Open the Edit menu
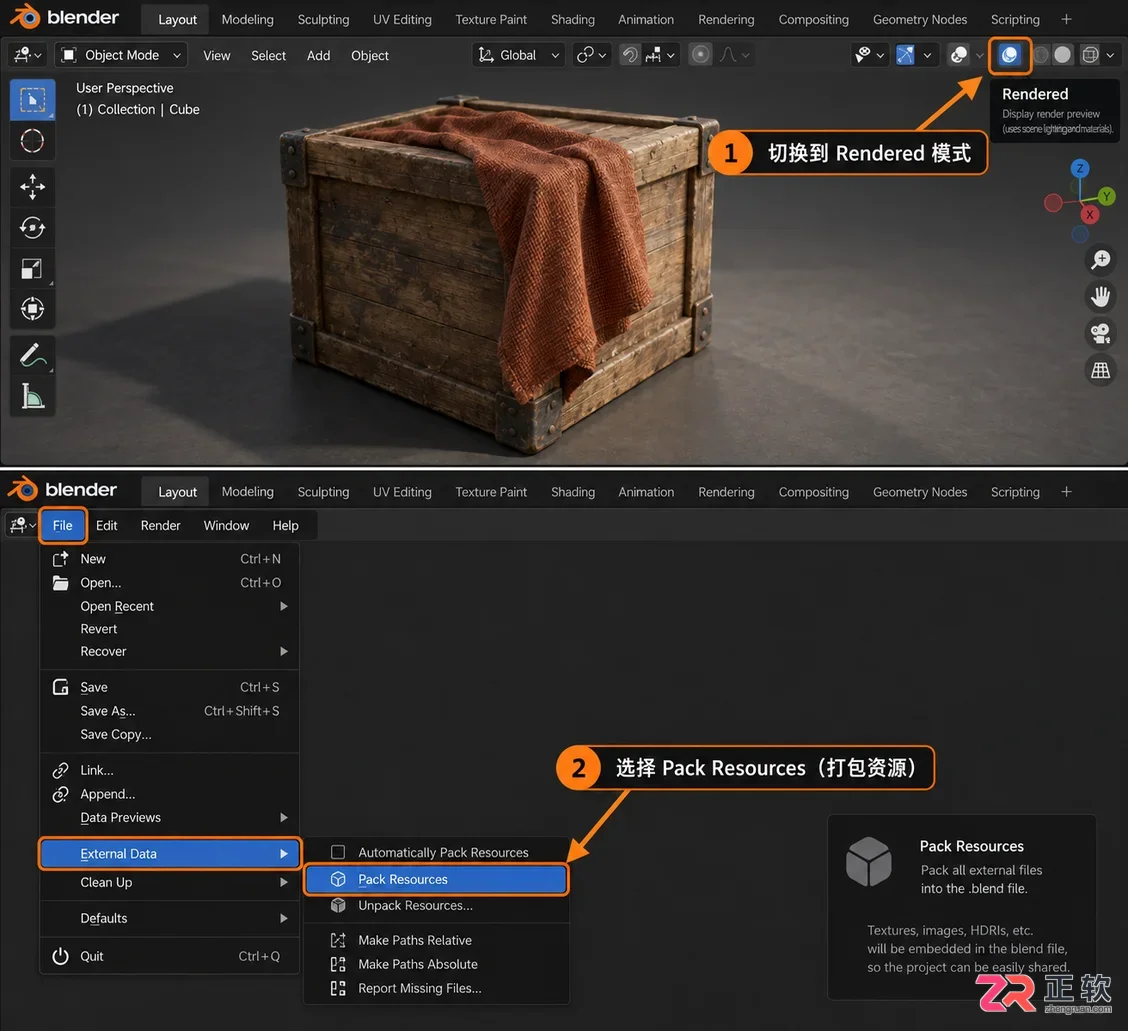 106,526
